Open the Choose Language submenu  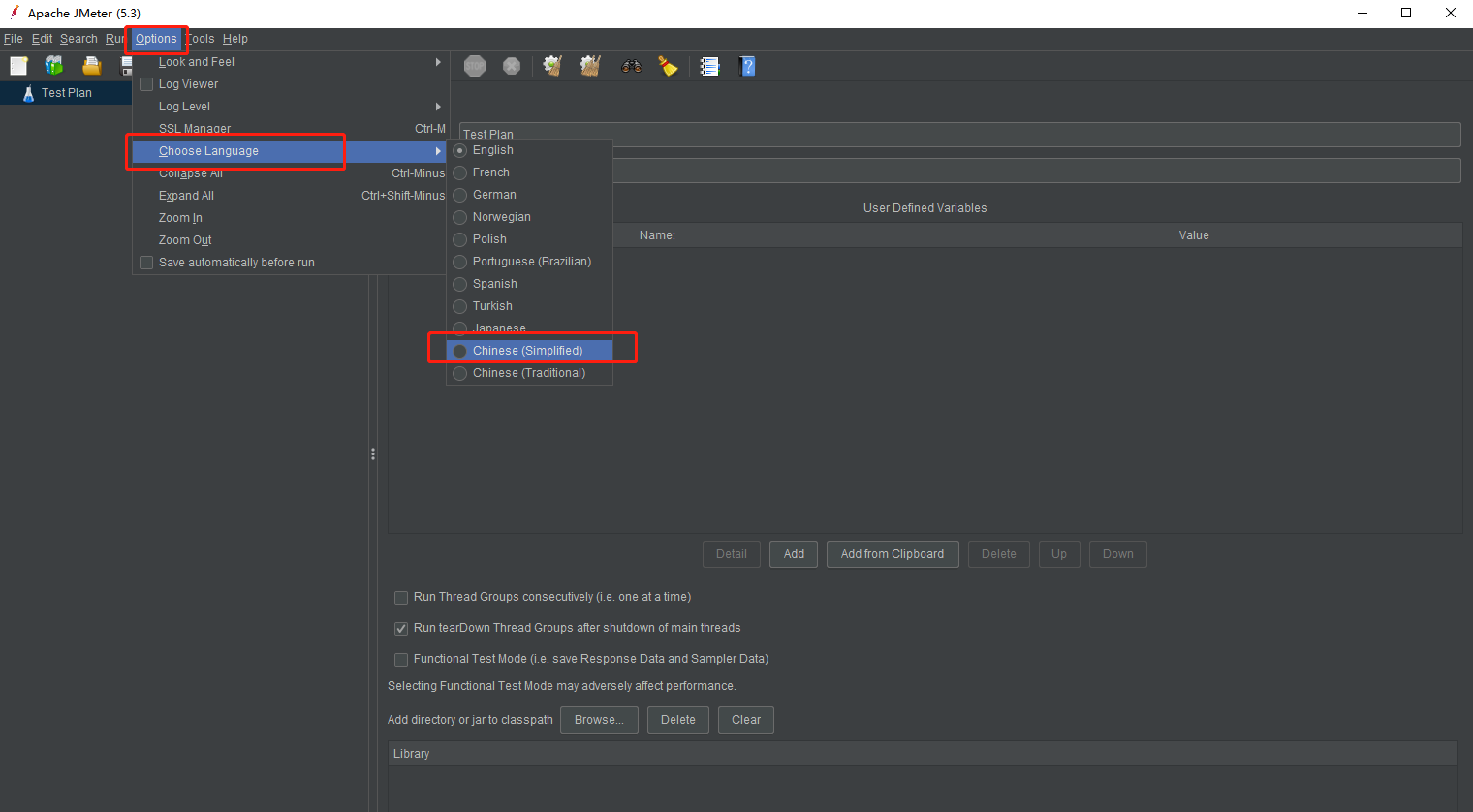tap(289, 151)
